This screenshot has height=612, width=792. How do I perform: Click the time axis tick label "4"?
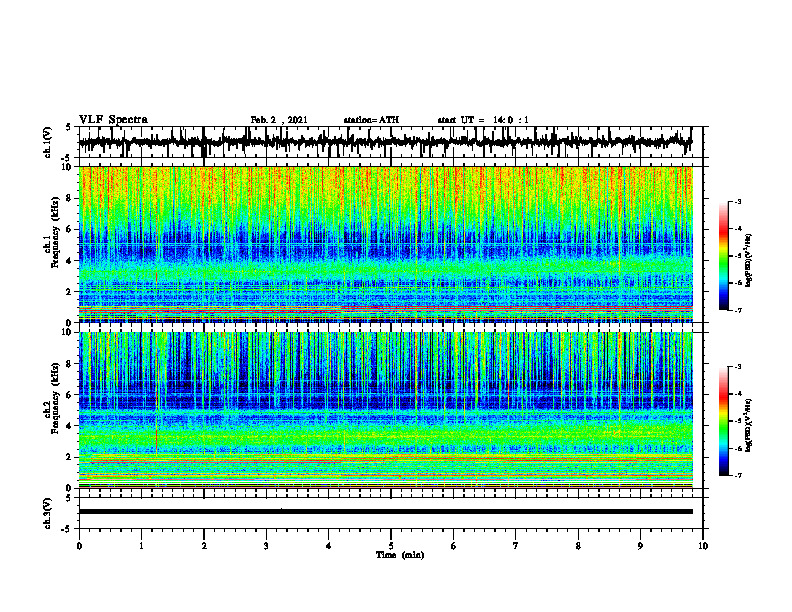[x=329, y=546]
